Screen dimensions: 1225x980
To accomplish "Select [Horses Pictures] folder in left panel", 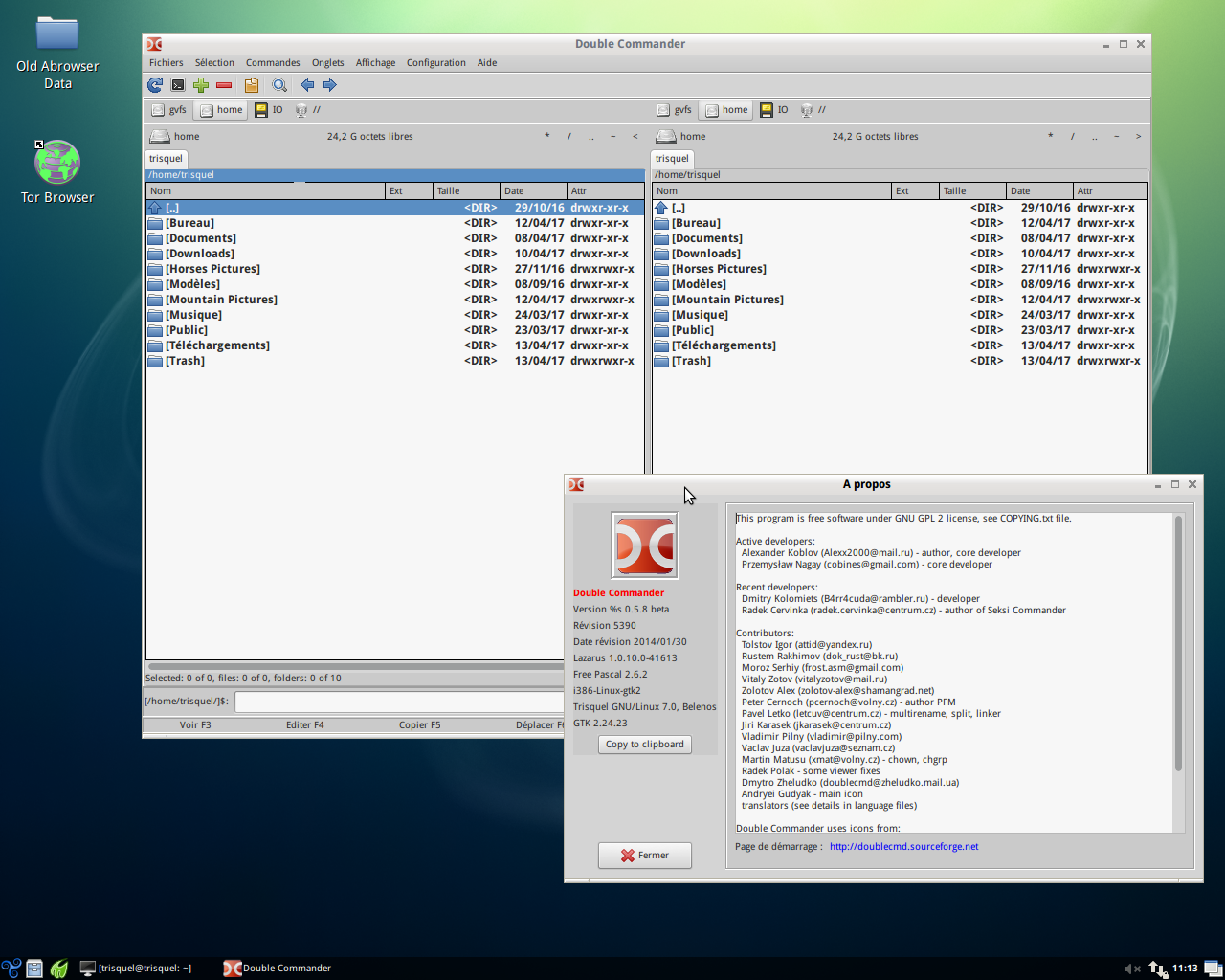I will click(394, 269).
